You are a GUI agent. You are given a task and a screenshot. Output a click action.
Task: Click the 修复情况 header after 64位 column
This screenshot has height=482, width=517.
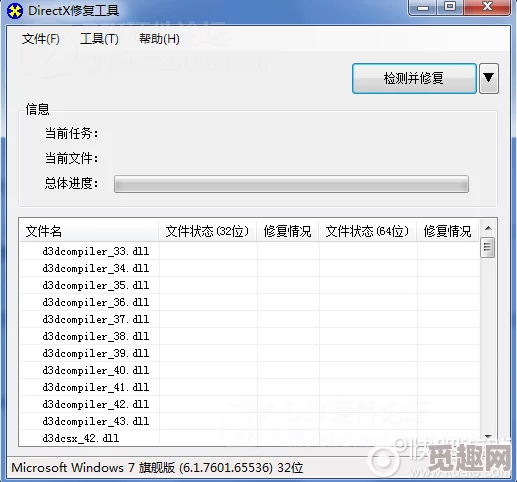(447, 231)
